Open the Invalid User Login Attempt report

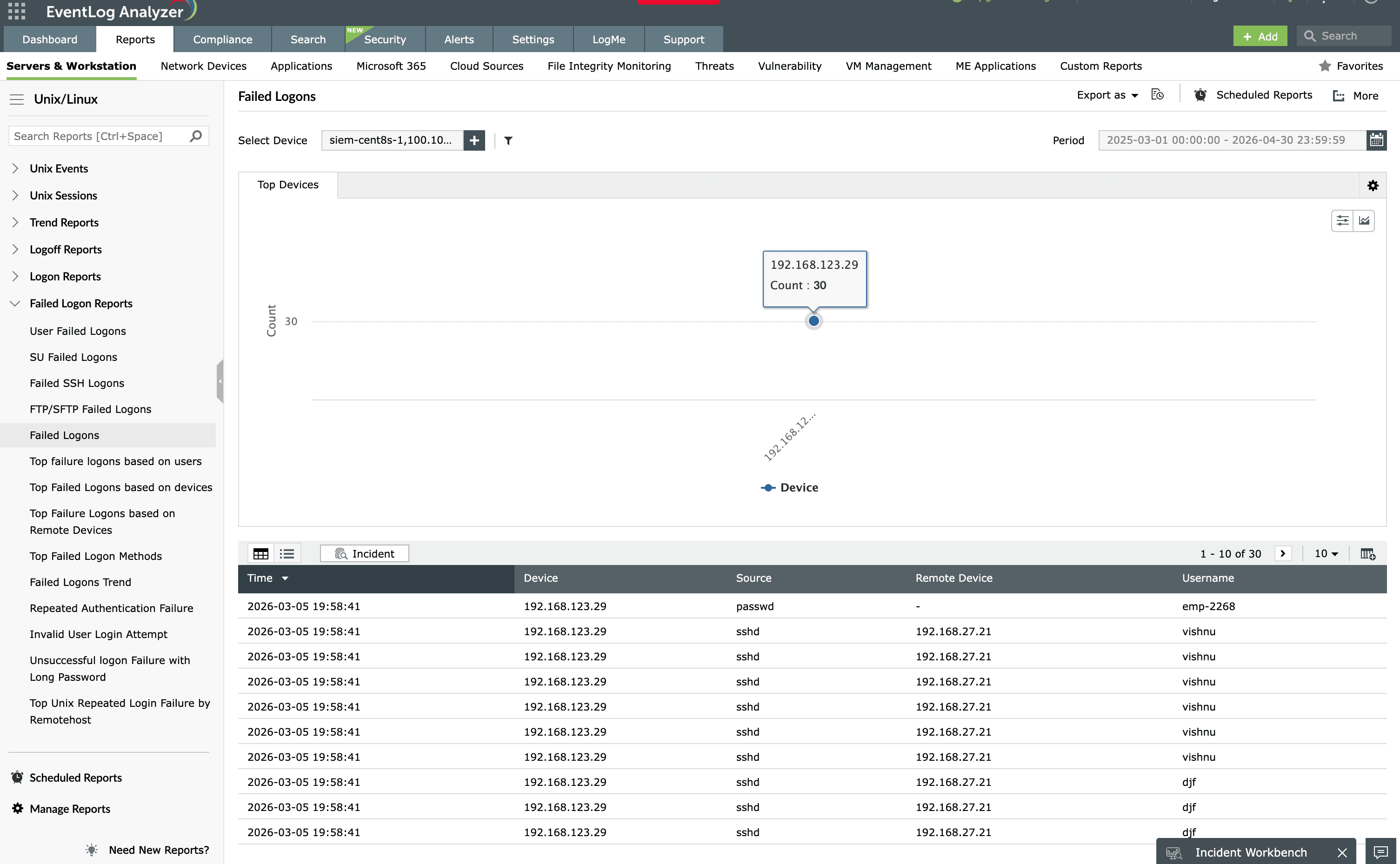coord(98,634)
